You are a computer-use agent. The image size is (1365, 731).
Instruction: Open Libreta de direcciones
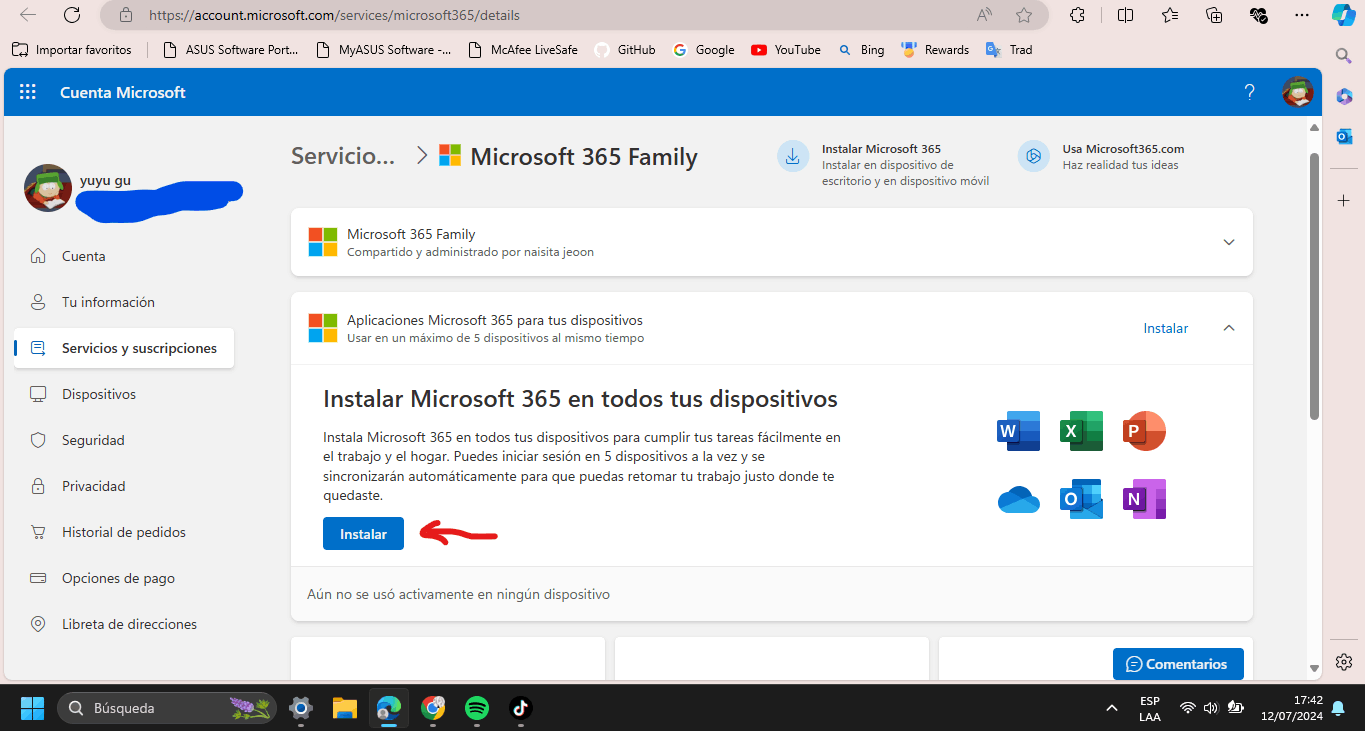point(123,624)
